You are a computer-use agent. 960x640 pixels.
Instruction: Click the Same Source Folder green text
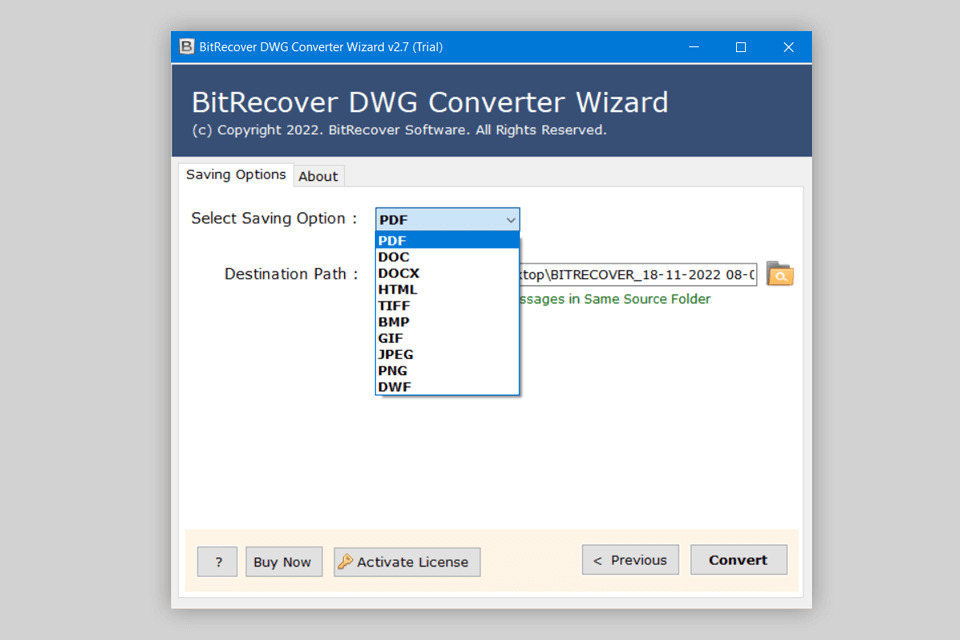click(x=614, y=299)
